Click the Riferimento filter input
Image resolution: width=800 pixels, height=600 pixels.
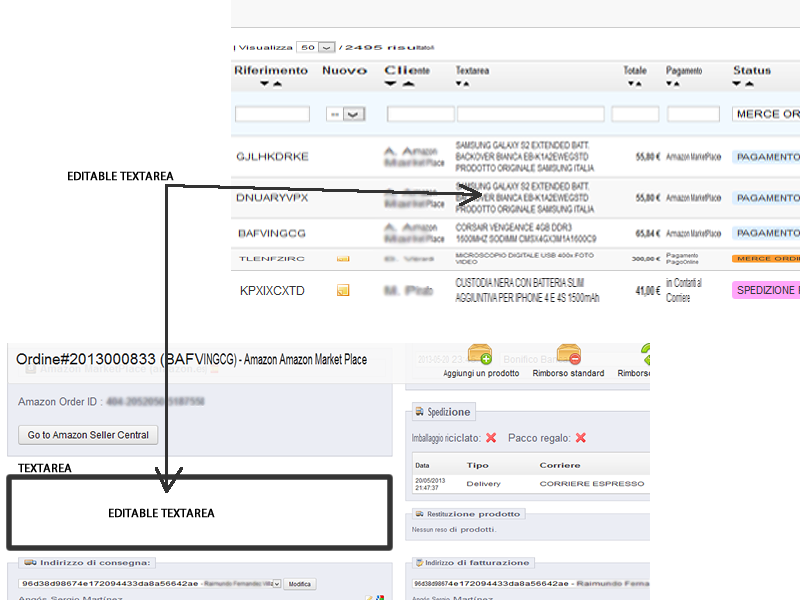272,114
